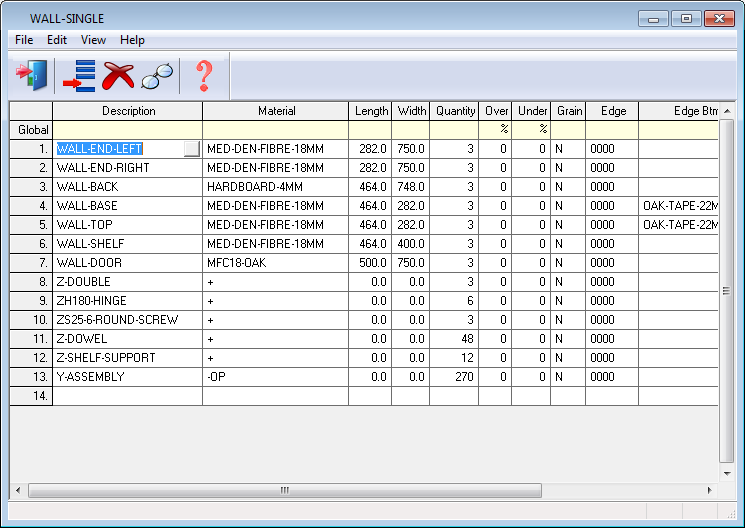Click the Global row Over percent cell

tap(495, 130)
